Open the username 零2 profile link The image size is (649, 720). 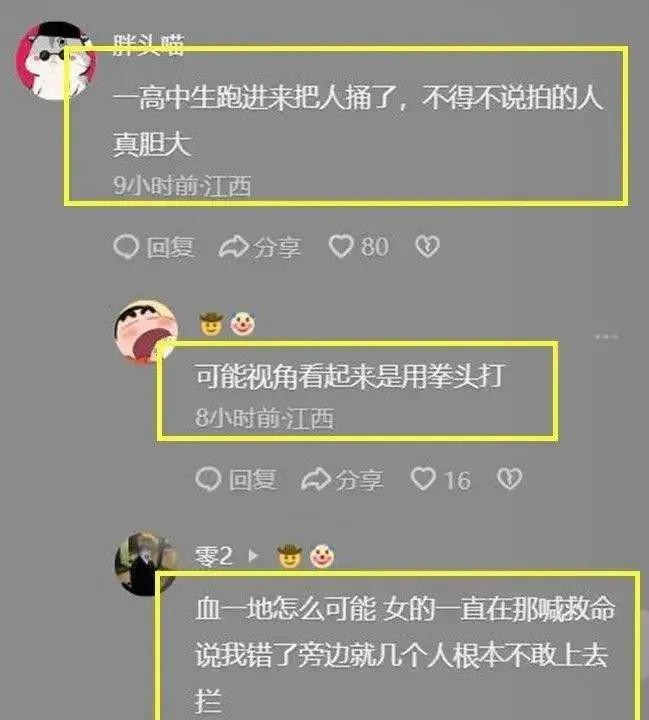click(214, 556)
